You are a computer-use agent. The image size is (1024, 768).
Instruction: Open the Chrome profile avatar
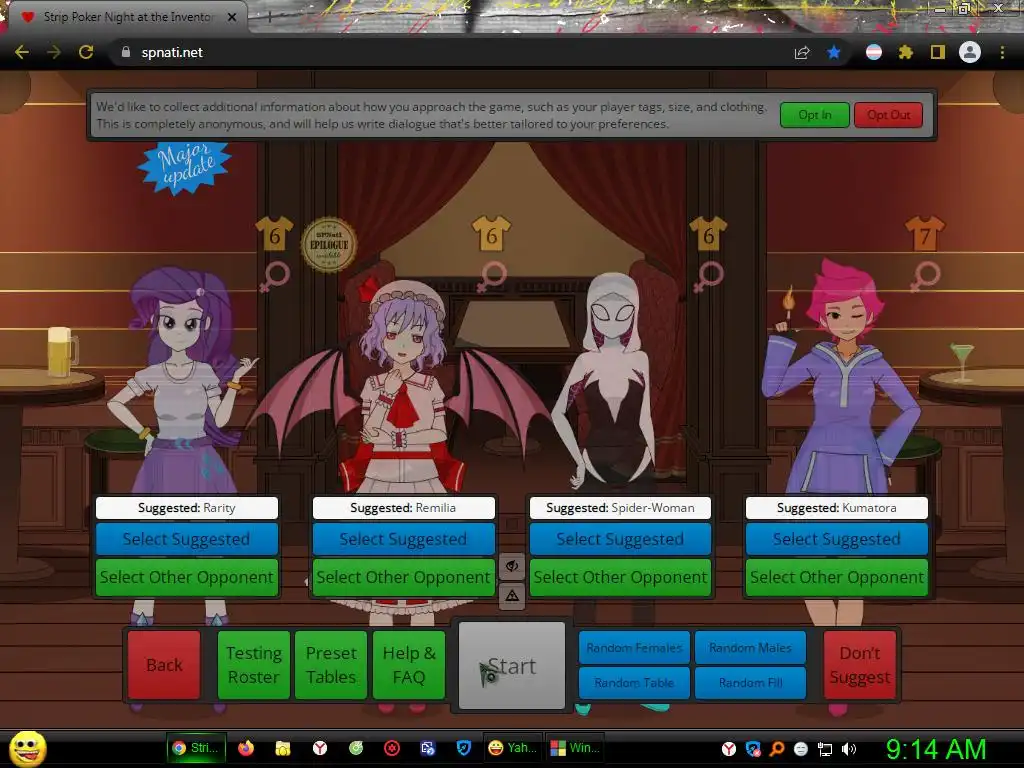point(970,52)
